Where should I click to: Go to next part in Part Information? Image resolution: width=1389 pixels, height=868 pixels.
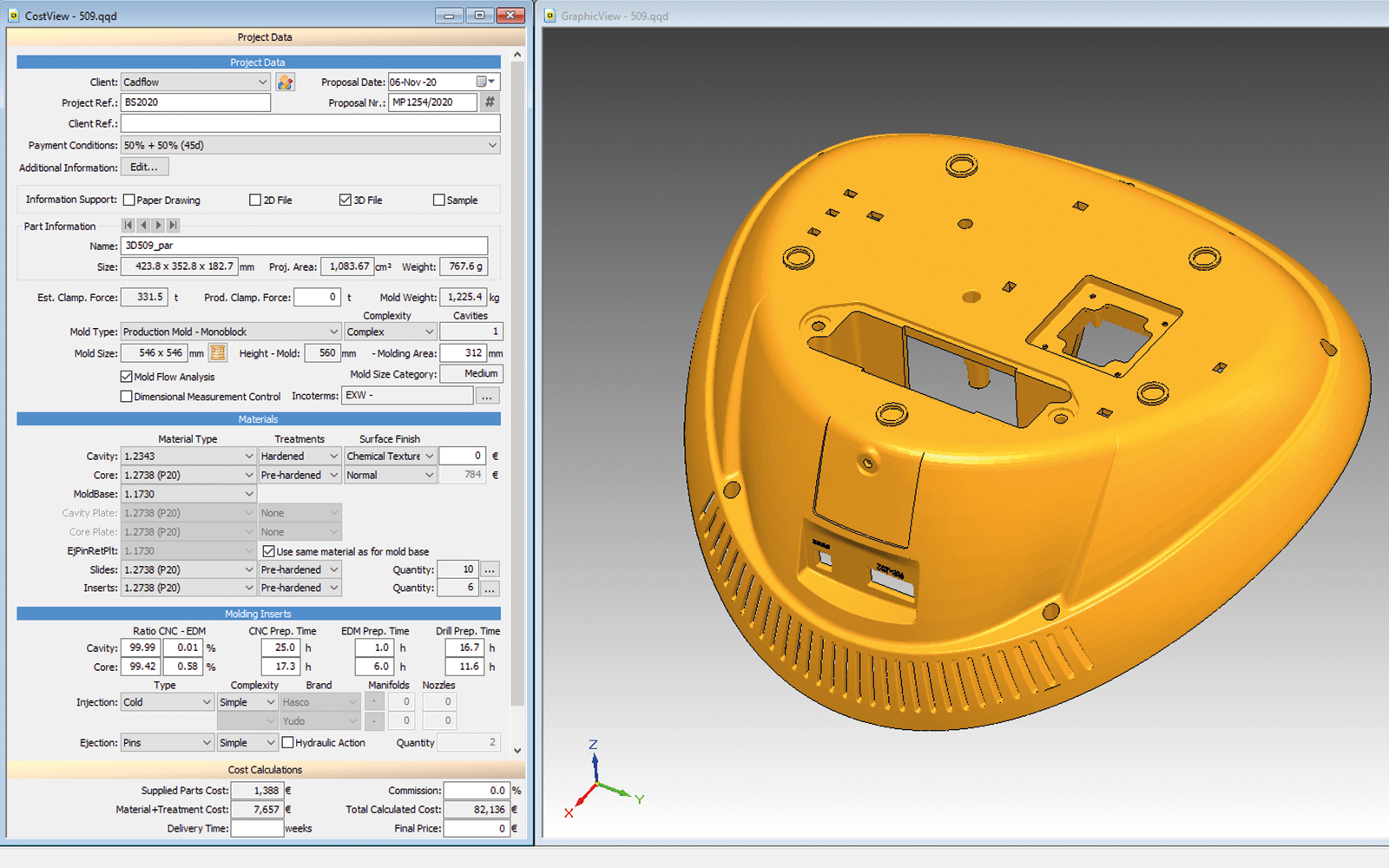[x=158, y=226]
